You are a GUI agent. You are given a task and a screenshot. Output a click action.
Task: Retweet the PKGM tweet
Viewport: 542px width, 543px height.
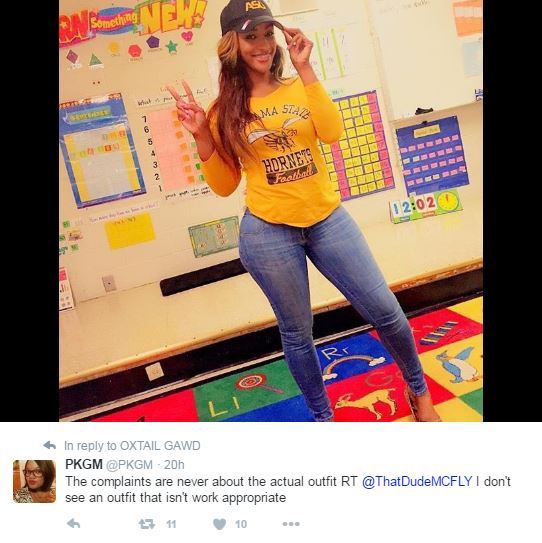147,524
